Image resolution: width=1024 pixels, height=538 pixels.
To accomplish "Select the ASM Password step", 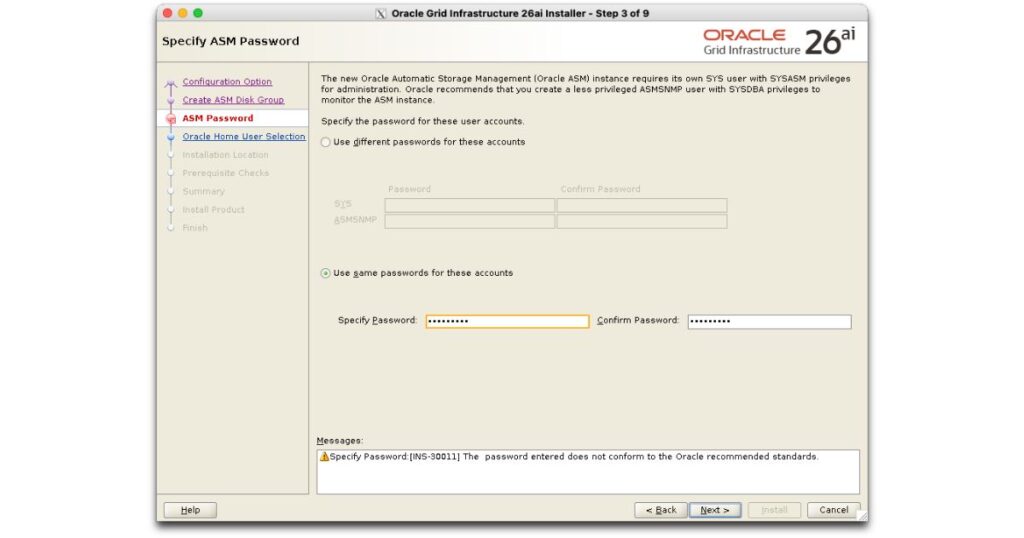I will [217, 118].
